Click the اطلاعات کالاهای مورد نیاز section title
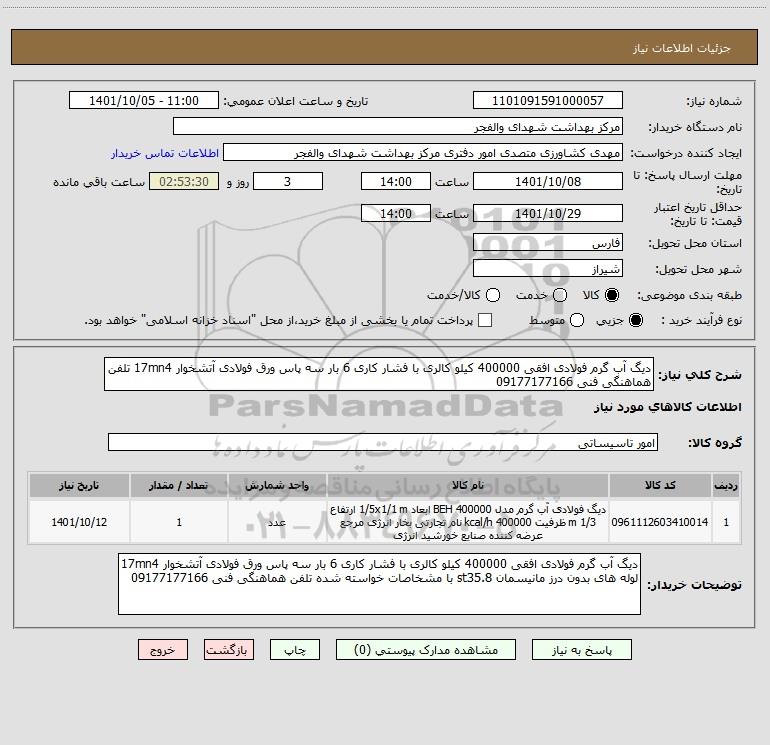The image size is (770, 745). (x=668, y=407)
